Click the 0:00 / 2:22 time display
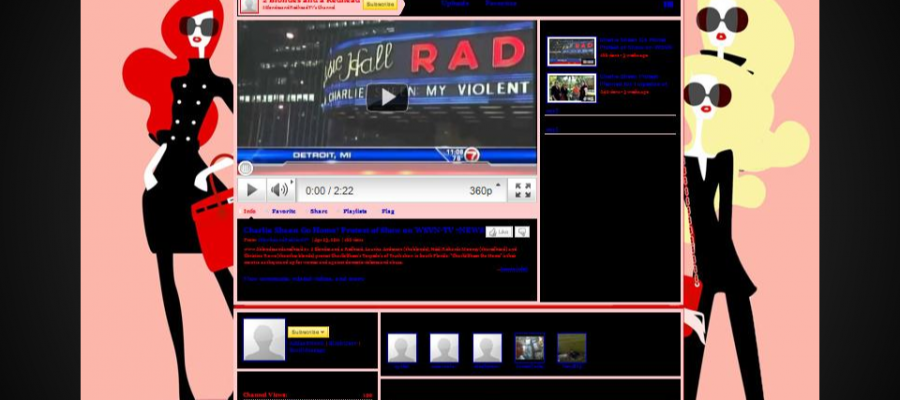Screen dimensions: 900x400 (329, 191)
